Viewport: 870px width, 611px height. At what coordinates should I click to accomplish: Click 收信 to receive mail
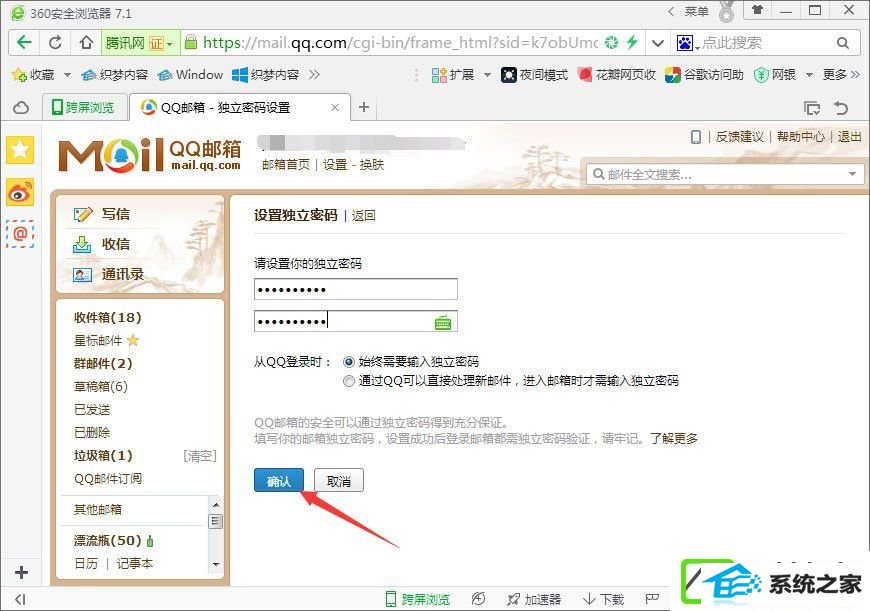[115, 244]
